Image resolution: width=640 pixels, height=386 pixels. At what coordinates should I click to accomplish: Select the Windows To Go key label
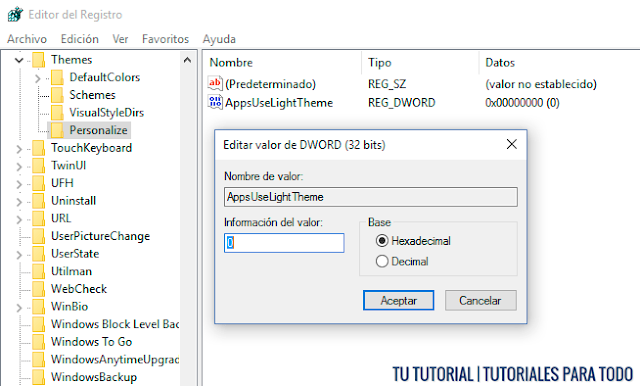(x=91, y=342)
